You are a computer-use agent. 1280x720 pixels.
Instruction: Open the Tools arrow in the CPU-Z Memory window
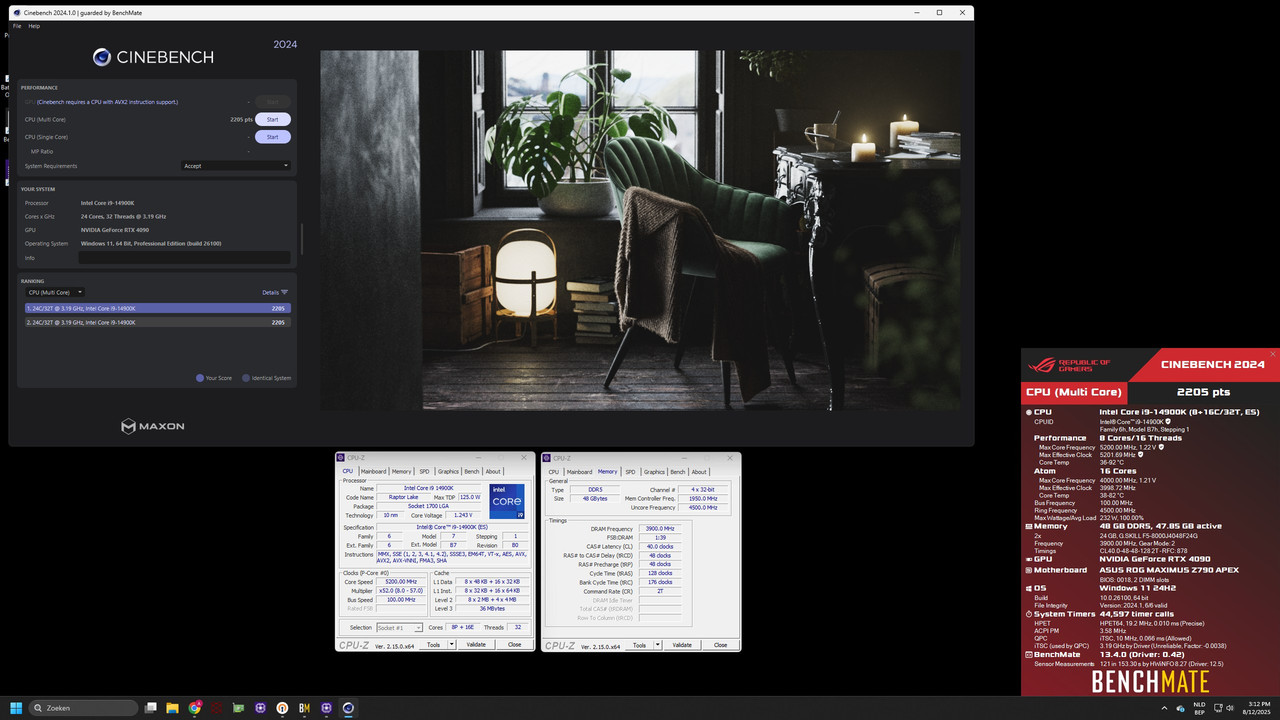click(x=658, y=645)
